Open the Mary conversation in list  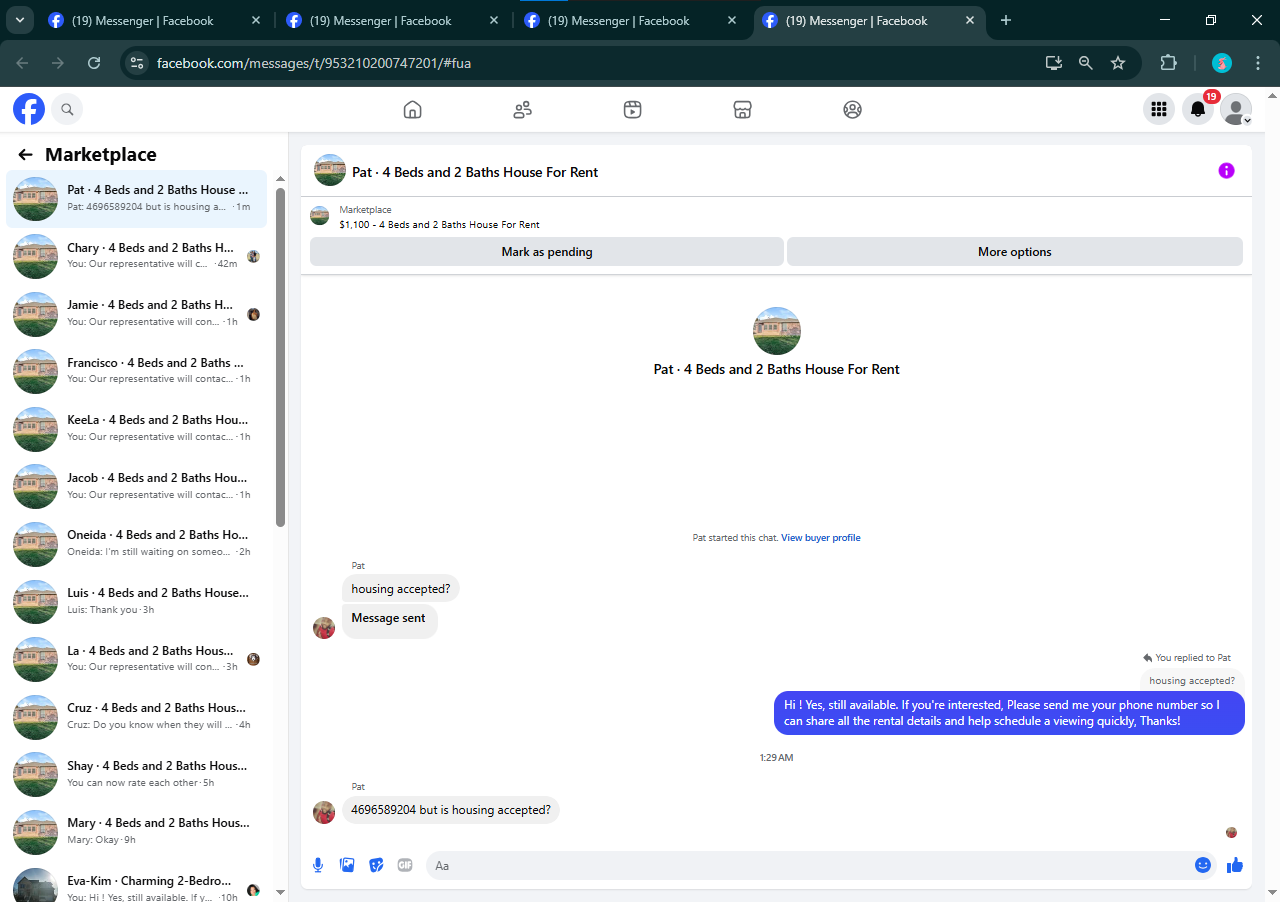137,831
